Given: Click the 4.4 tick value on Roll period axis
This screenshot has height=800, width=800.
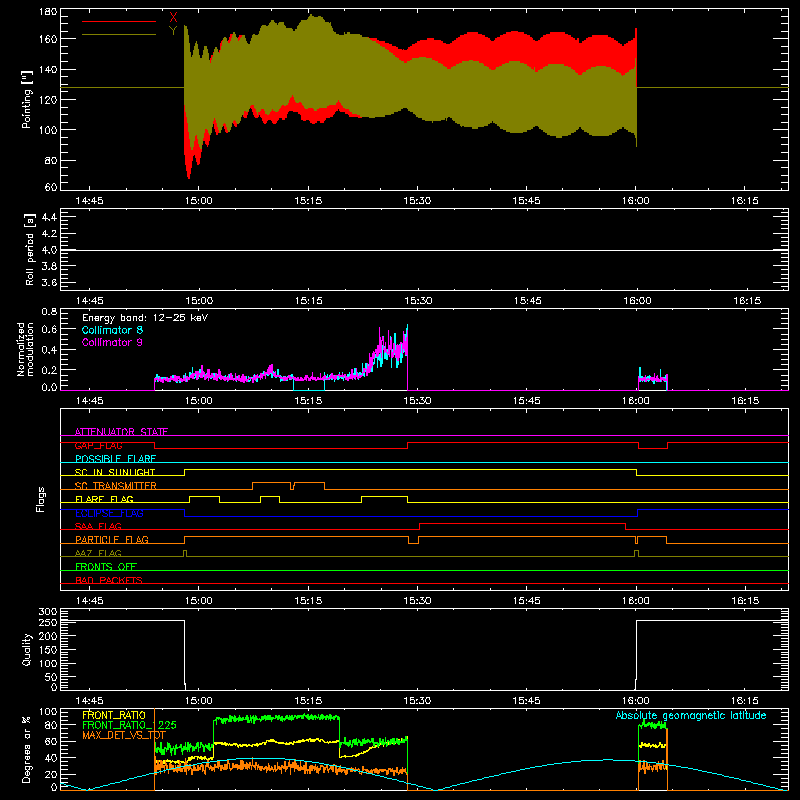Looking at the screenshot, I should click(49, 217).
